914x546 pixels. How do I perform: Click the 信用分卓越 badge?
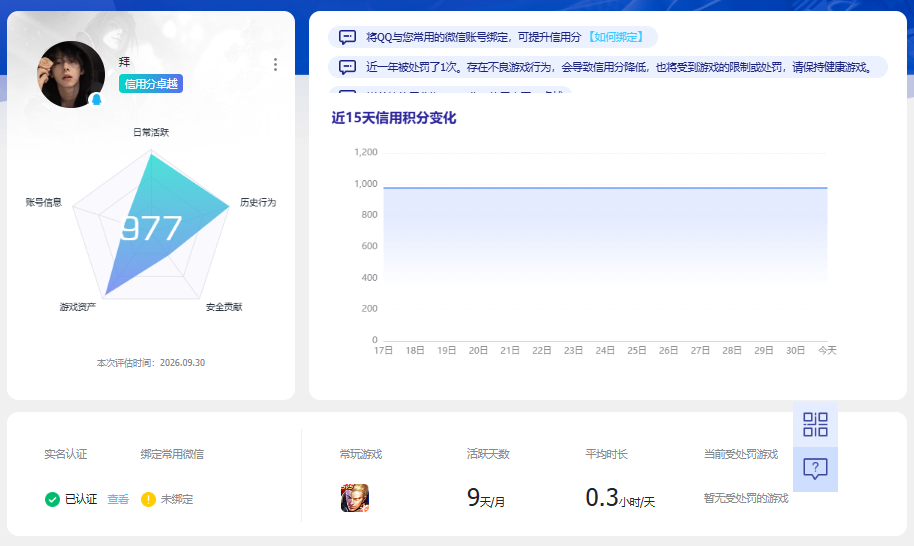tap(151, 84)
